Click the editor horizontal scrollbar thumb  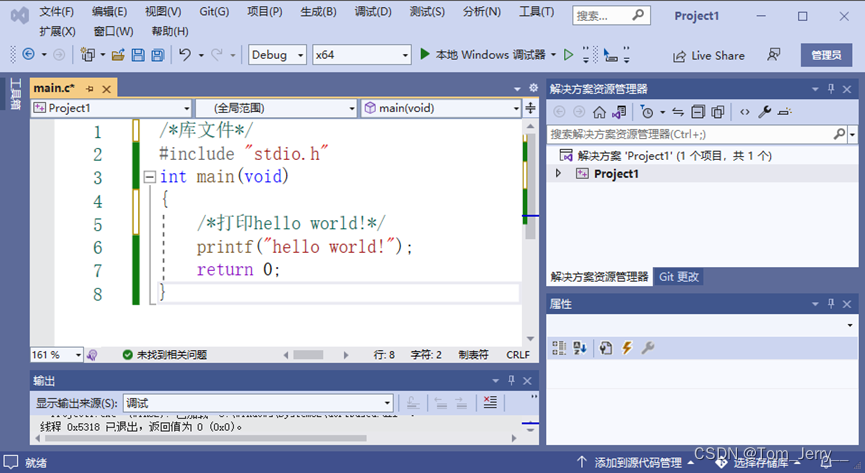coord(308,355)
